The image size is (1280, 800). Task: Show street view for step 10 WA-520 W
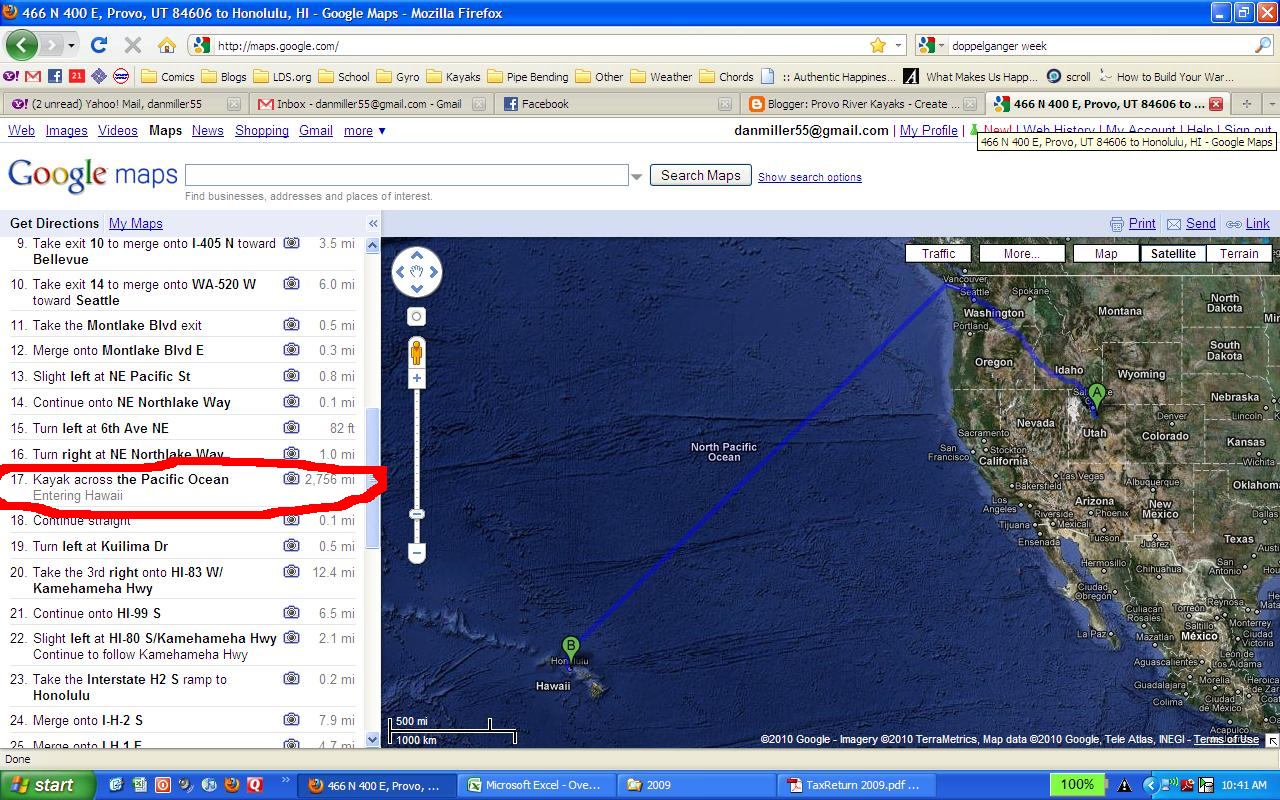[x=291, y=284]
